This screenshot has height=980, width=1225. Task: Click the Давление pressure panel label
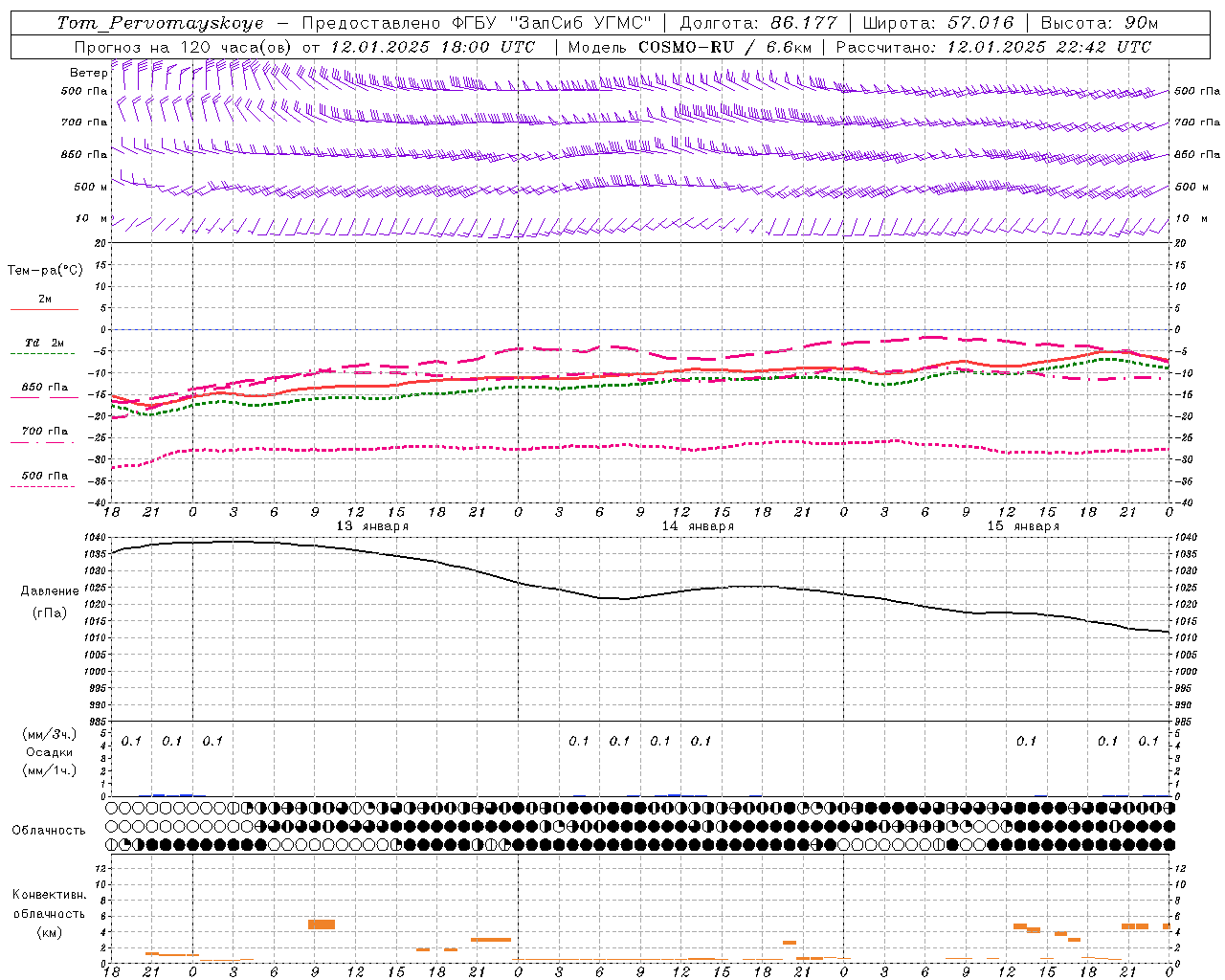coord(50,591)
